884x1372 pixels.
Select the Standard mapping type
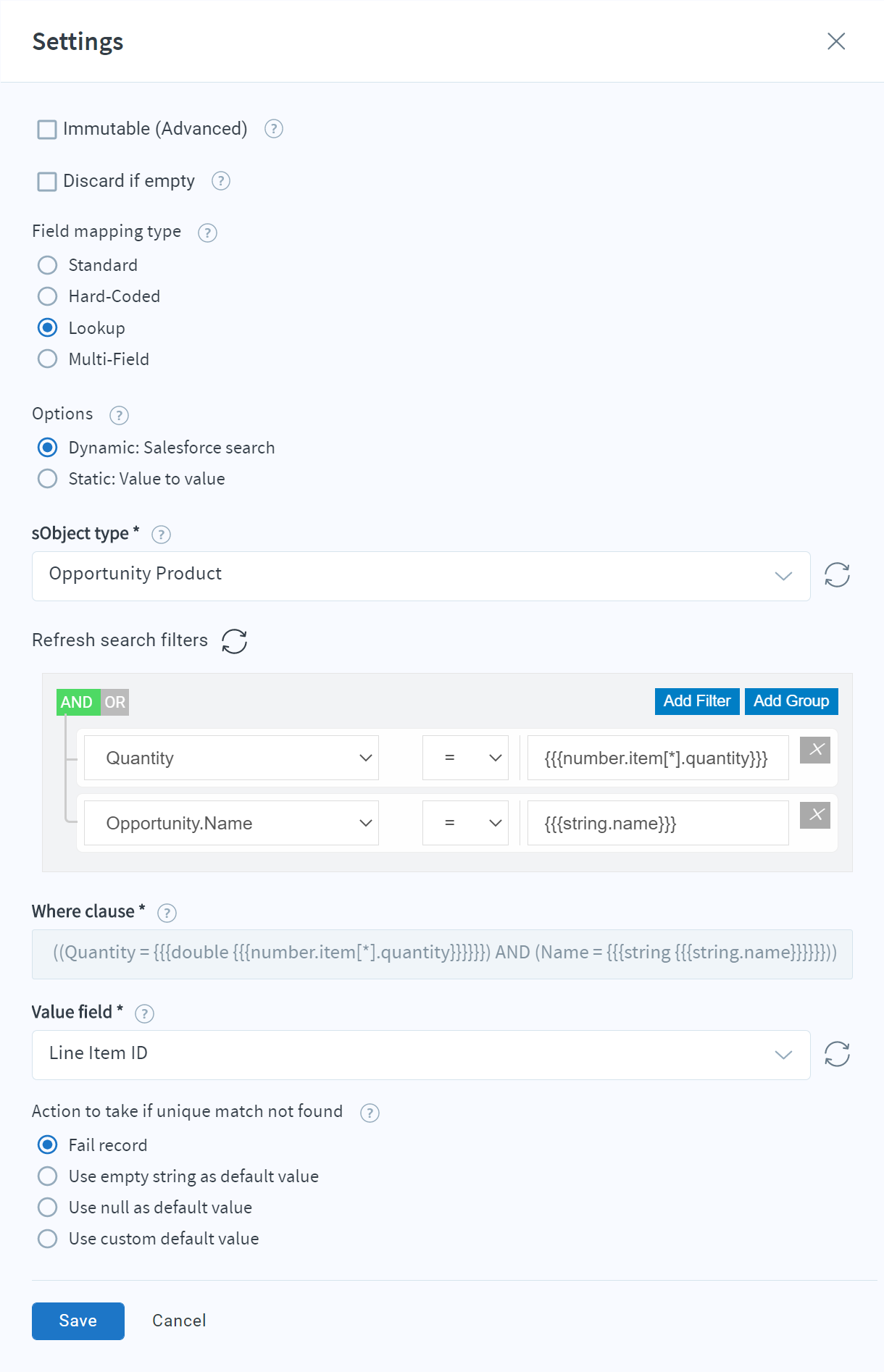(47, 265)
